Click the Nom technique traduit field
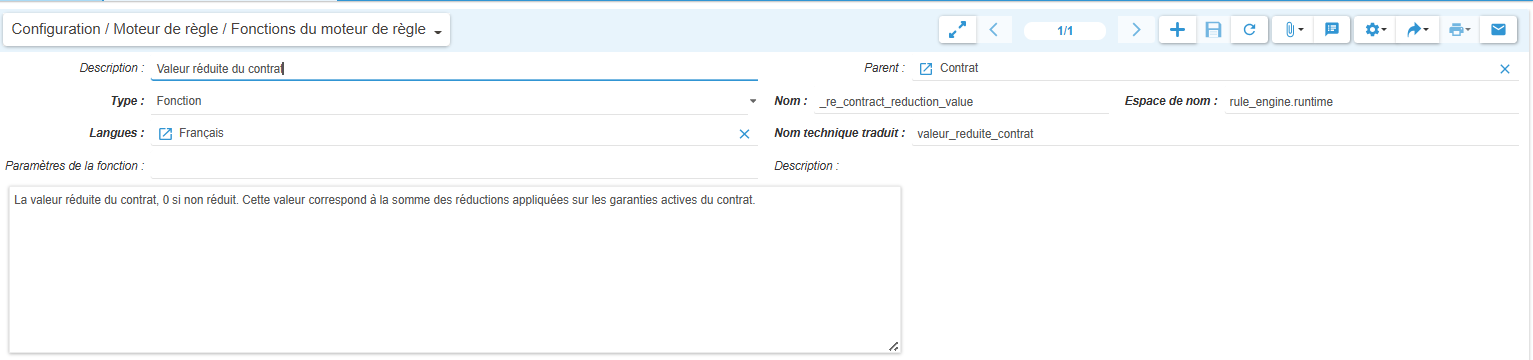This screenshot has width=1533, height=360. 1215,133
